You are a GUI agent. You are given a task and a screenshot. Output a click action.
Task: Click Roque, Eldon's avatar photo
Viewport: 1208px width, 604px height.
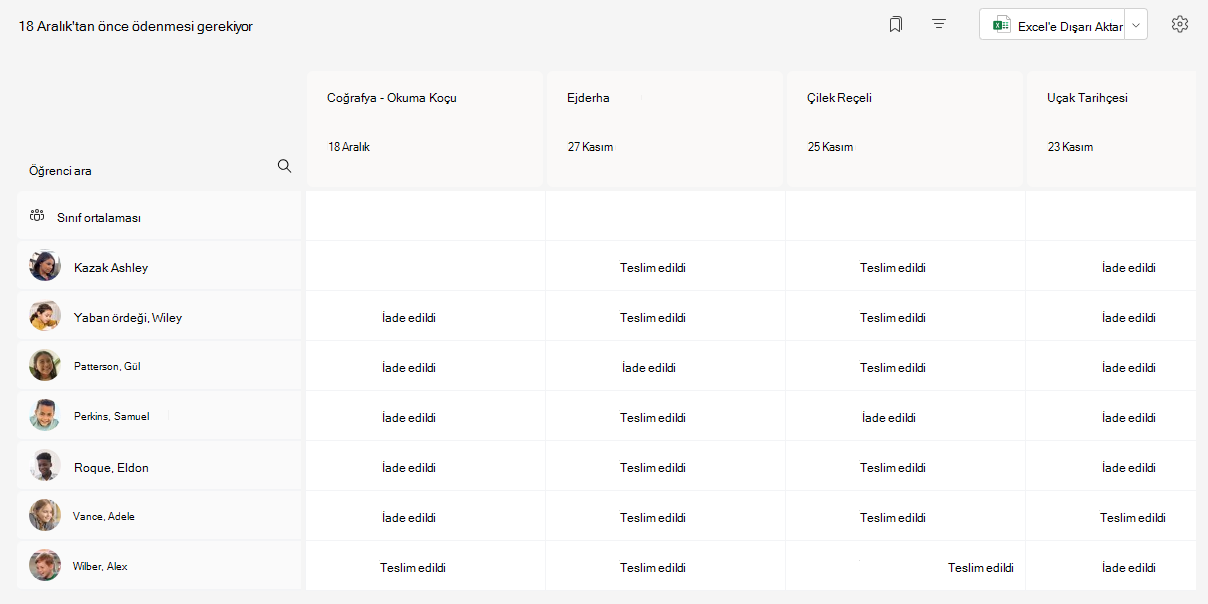click(45, 466)
